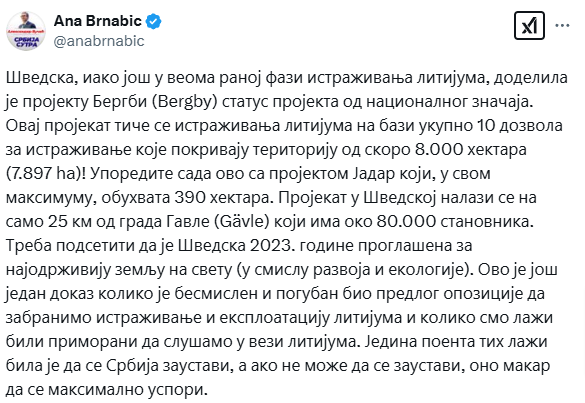The image size is (585, 403).
Task: Click the Ana Brnabic display name
Action: click(x=98, y=21)
